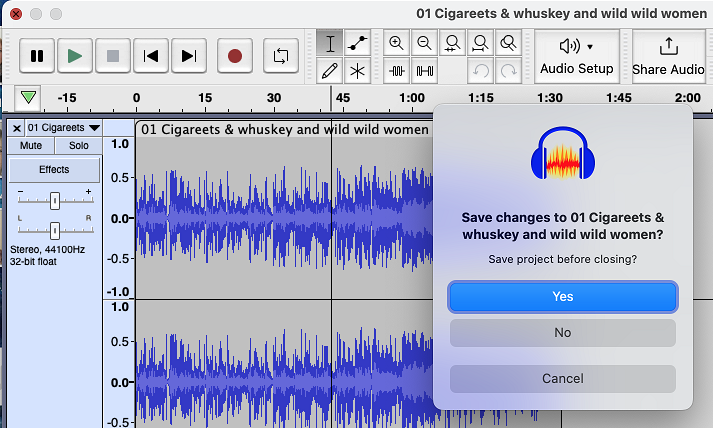Skip to start of the track
The image size is (713, 428).
coord(151,56)
